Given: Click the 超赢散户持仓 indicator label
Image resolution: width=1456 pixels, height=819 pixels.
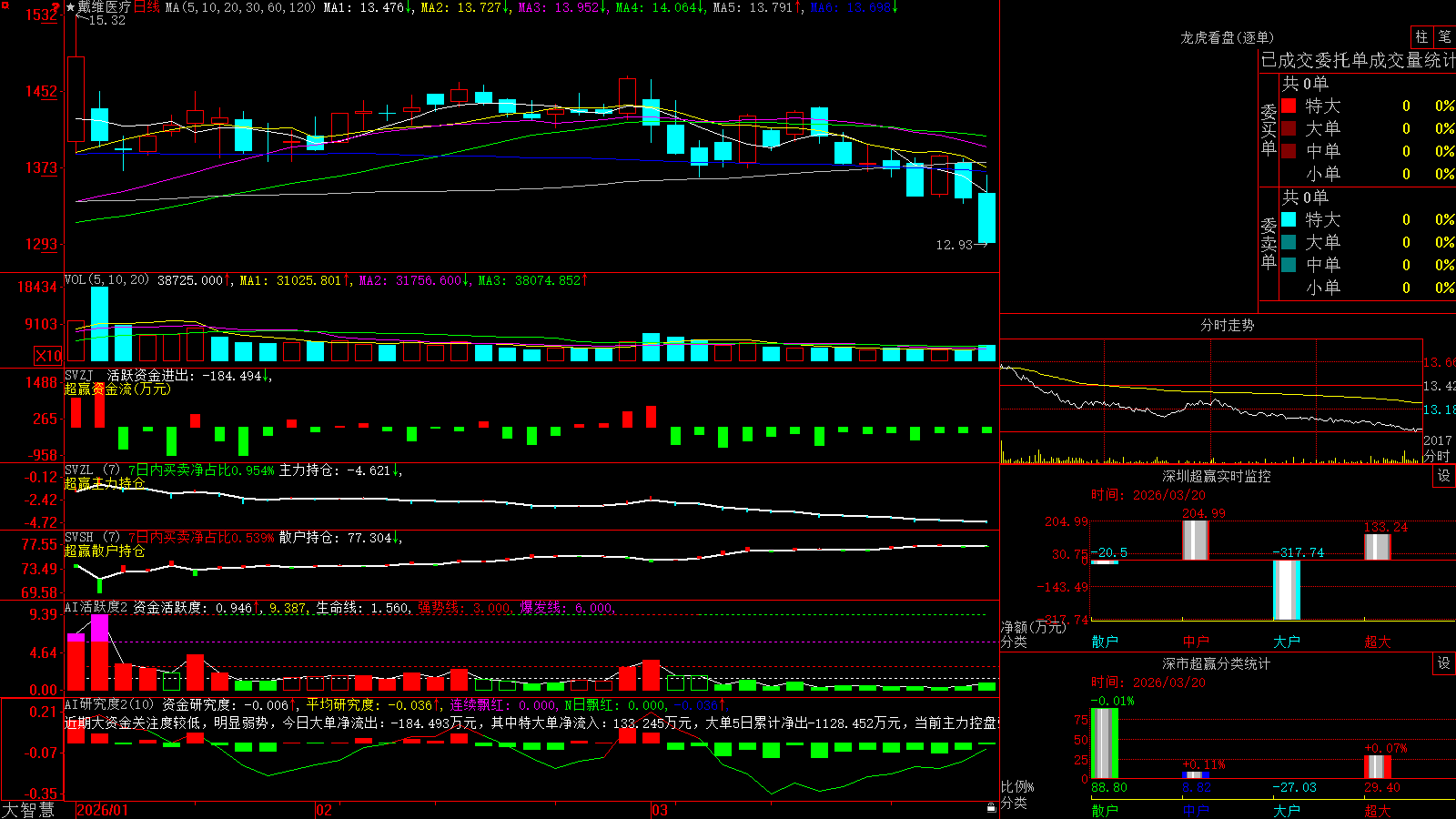Looking at the screenshot, I should click(105, 551).
